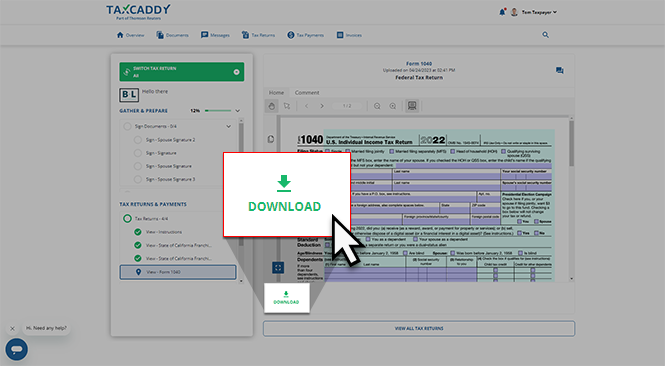The image size is (665, 366).
Task: Open the Overview page
Action: (x=130, y=35)
